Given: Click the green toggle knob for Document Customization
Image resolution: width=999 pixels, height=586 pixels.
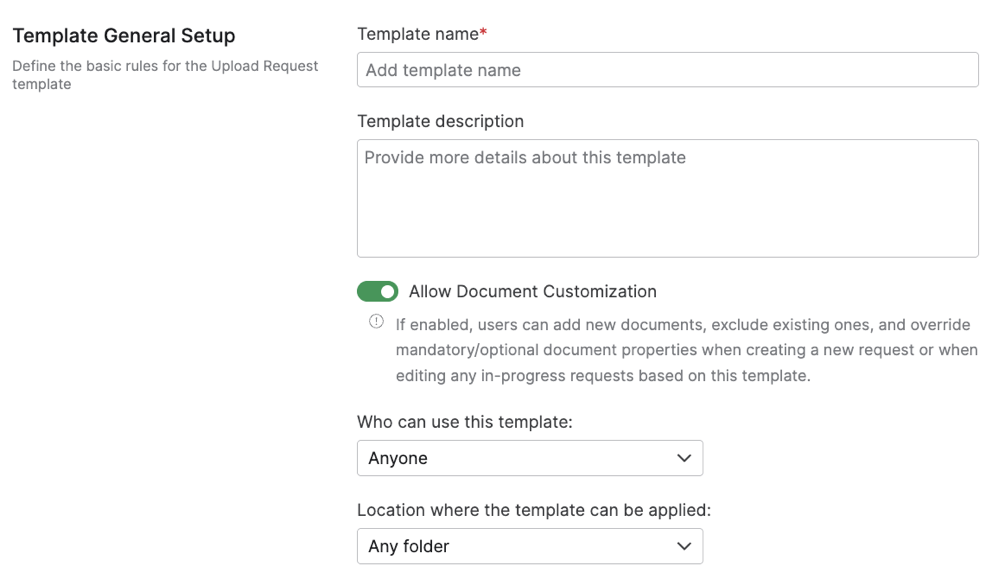Looking at the screenshot, I should pos(388,291).
